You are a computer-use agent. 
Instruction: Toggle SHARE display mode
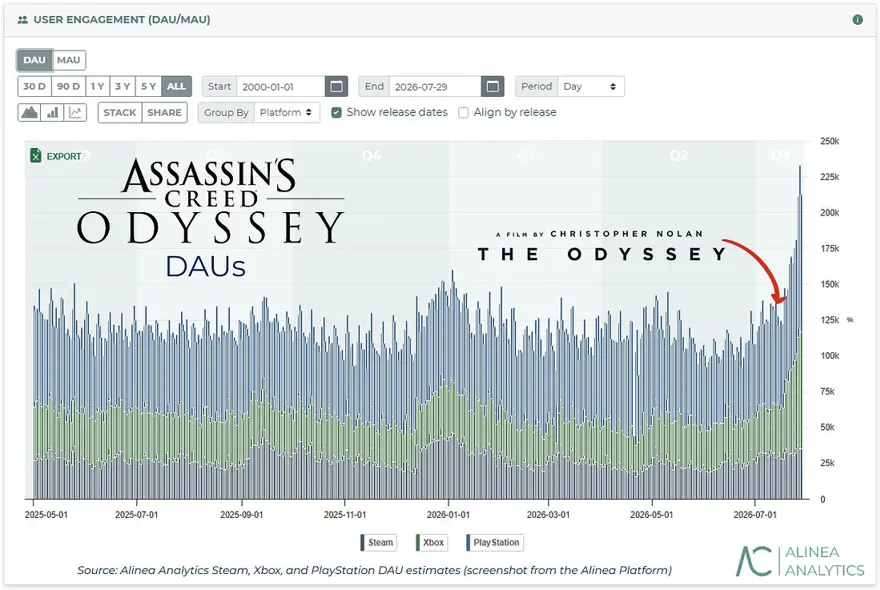pos(164,112)
